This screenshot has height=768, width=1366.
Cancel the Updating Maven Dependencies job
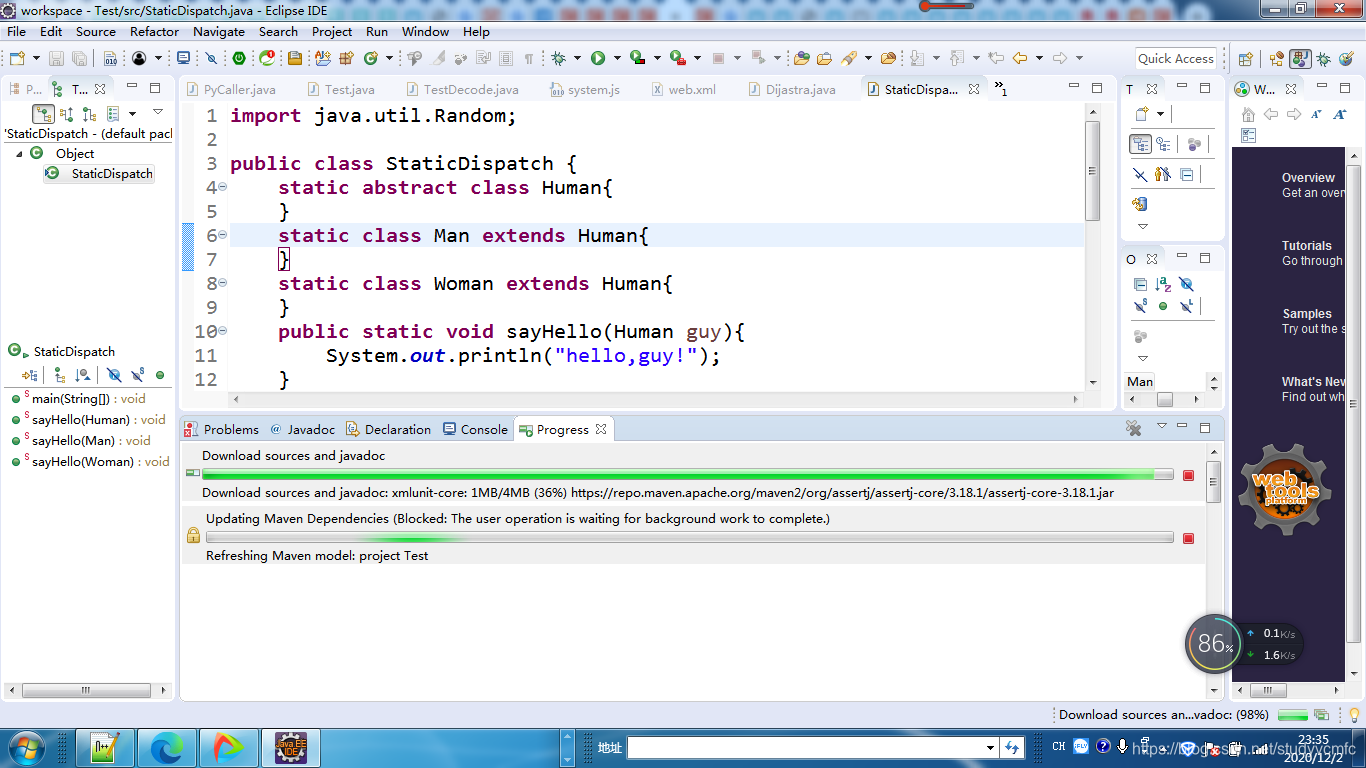coord(1188,538)
